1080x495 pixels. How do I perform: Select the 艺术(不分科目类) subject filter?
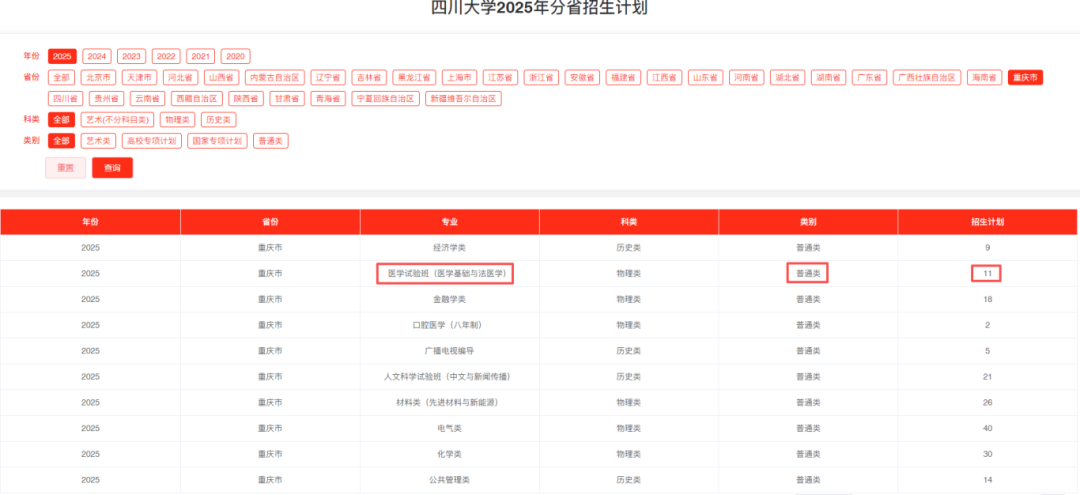click(117, 120)
